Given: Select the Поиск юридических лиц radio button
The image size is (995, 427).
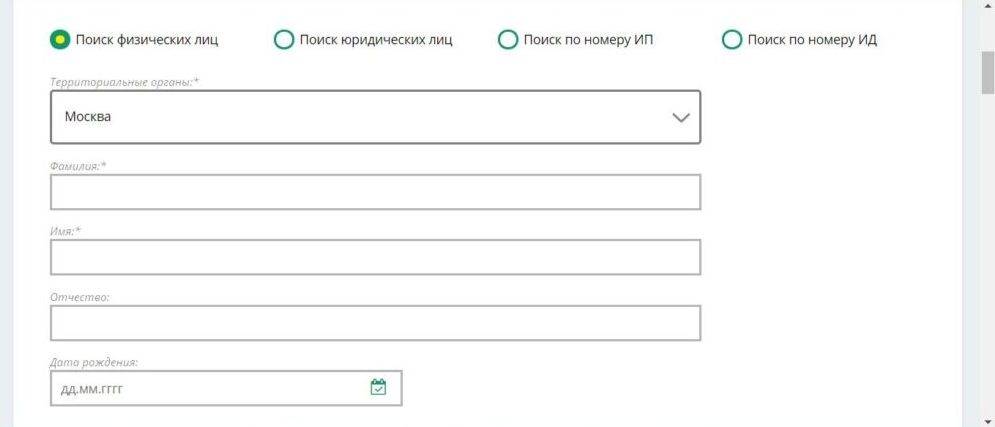Looking at the screenshot, I should (x=284, y=39).
